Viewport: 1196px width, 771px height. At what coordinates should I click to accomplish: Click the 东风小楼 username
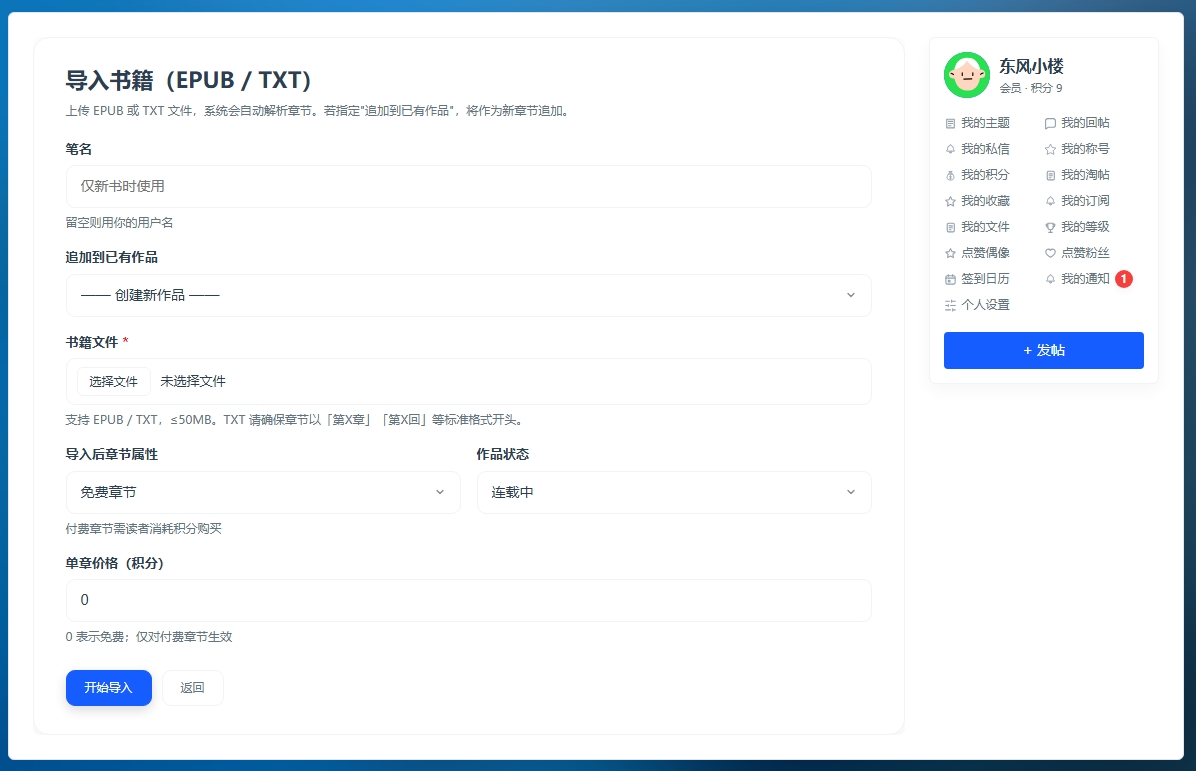pos(1031,66)
